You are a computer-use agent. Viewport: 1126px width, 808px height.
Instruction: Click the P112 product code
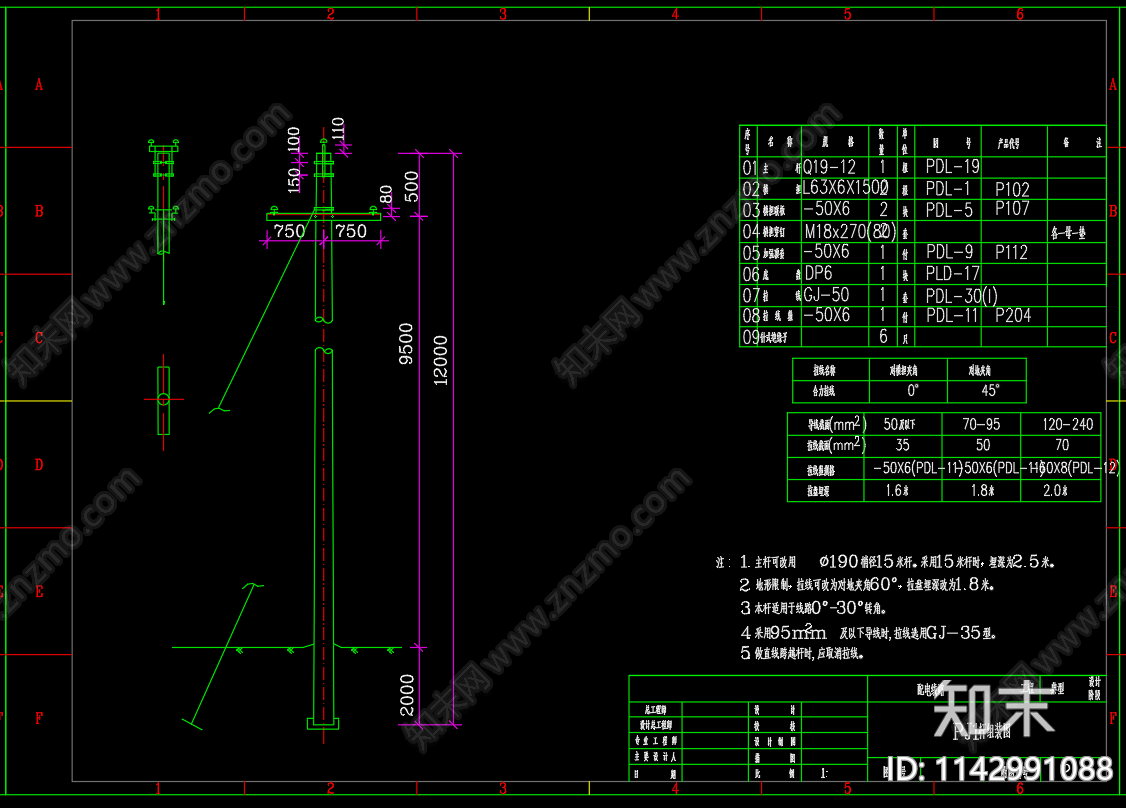(1012, 253)
